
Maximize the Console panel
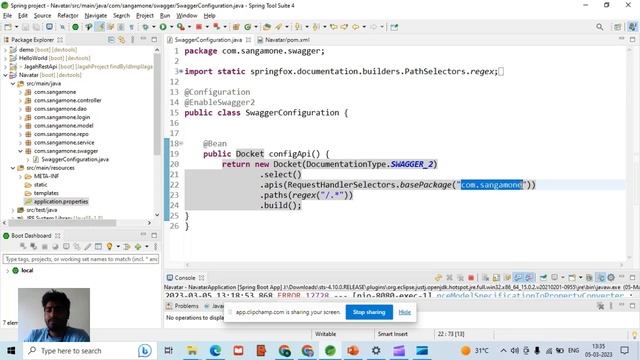(632, 278)
